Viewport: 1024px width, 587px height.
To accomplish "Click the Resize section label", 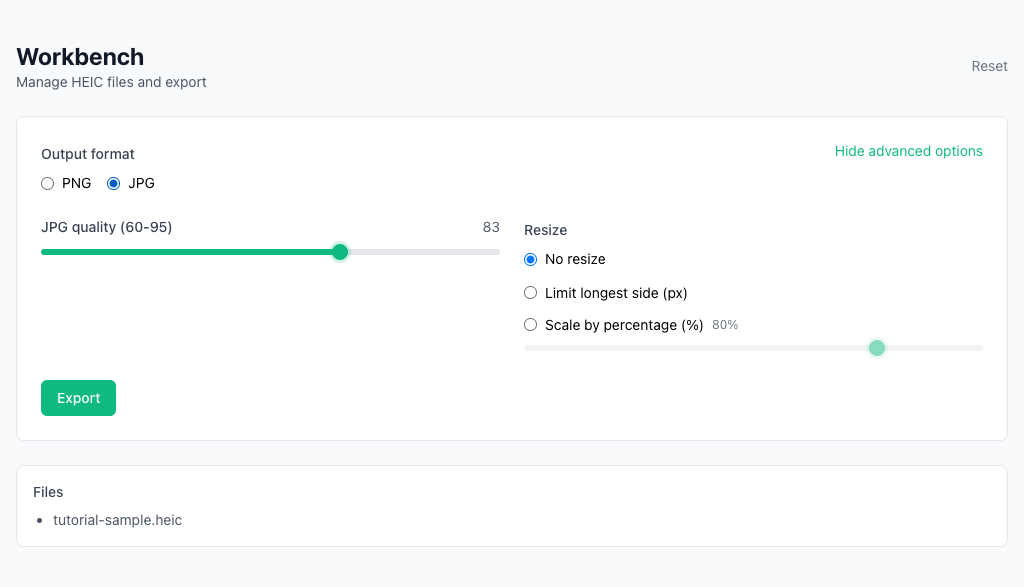I will 546,230.
